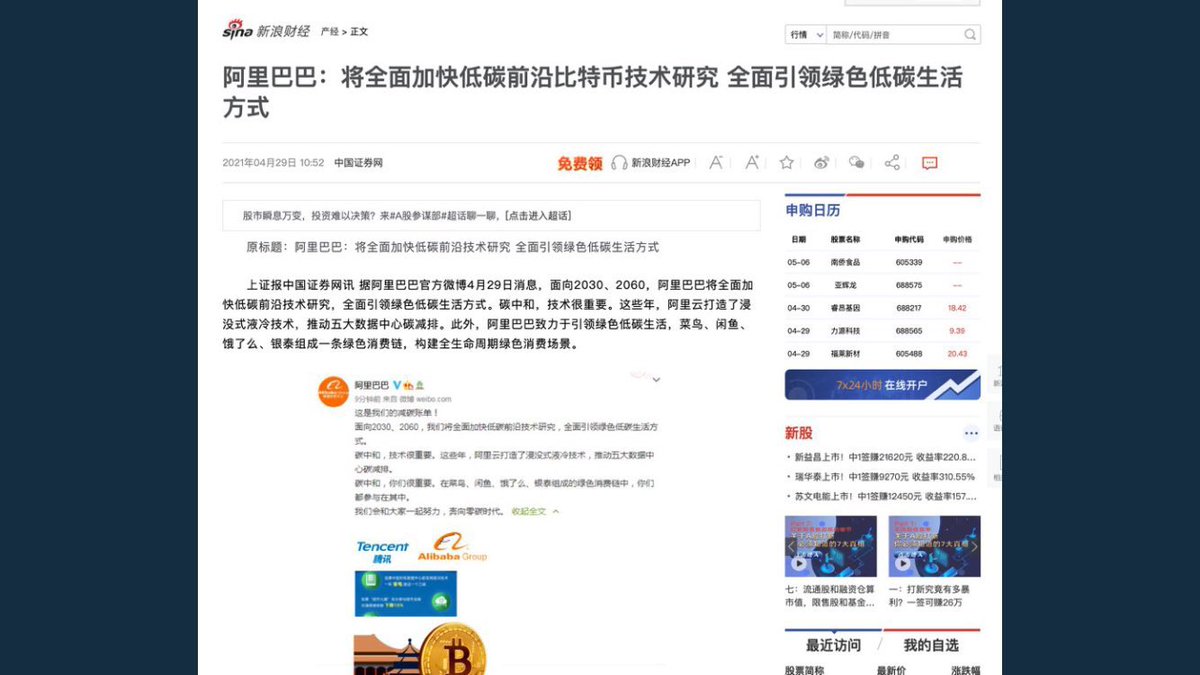The width and height of the screenshot is (1200, 675).
Task: Click the 中国证券网 source link
Action: (359, 163)
